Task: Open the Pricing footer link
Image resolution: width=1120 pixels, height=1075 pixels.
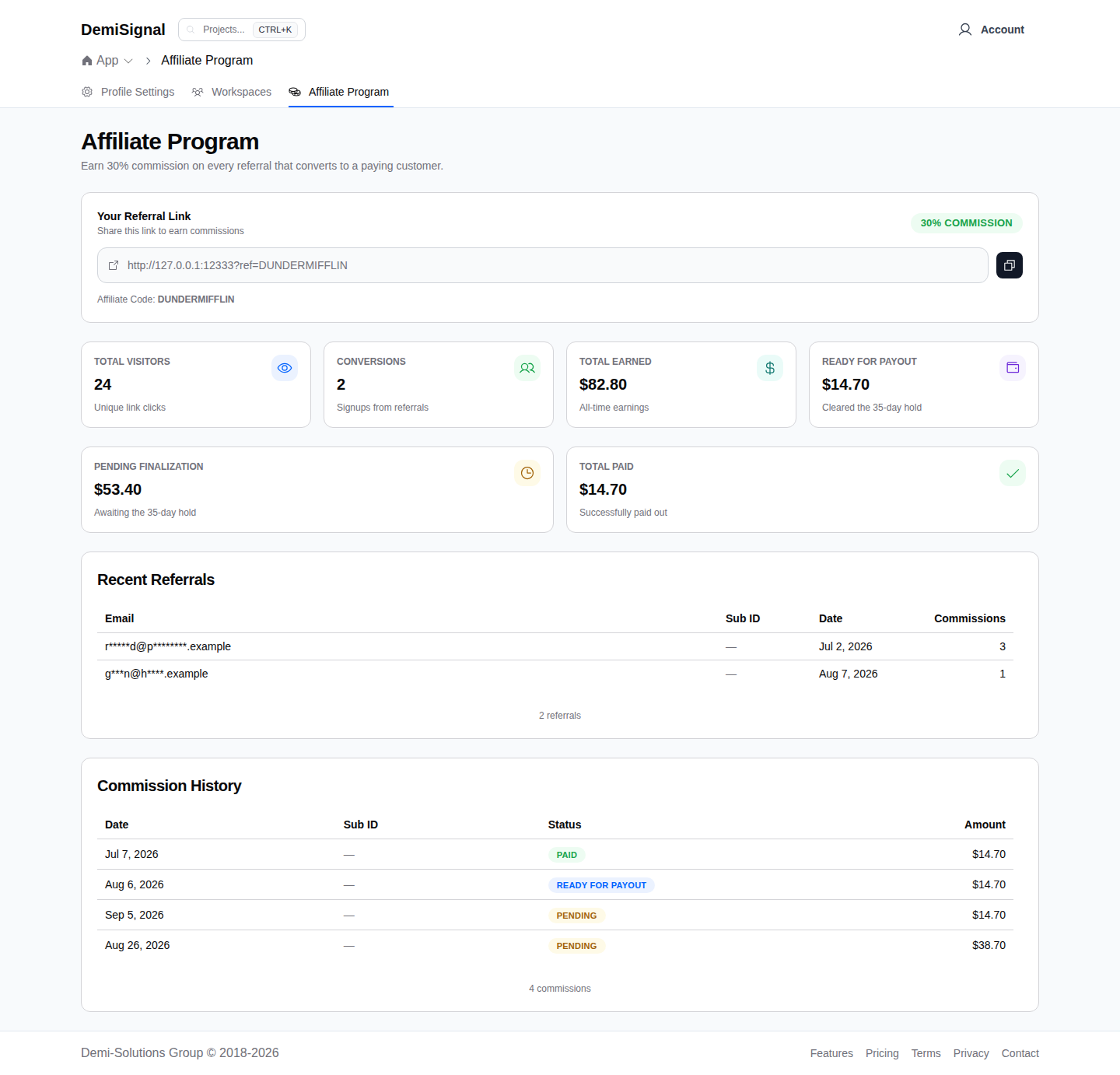Action: coord(882,1053)
